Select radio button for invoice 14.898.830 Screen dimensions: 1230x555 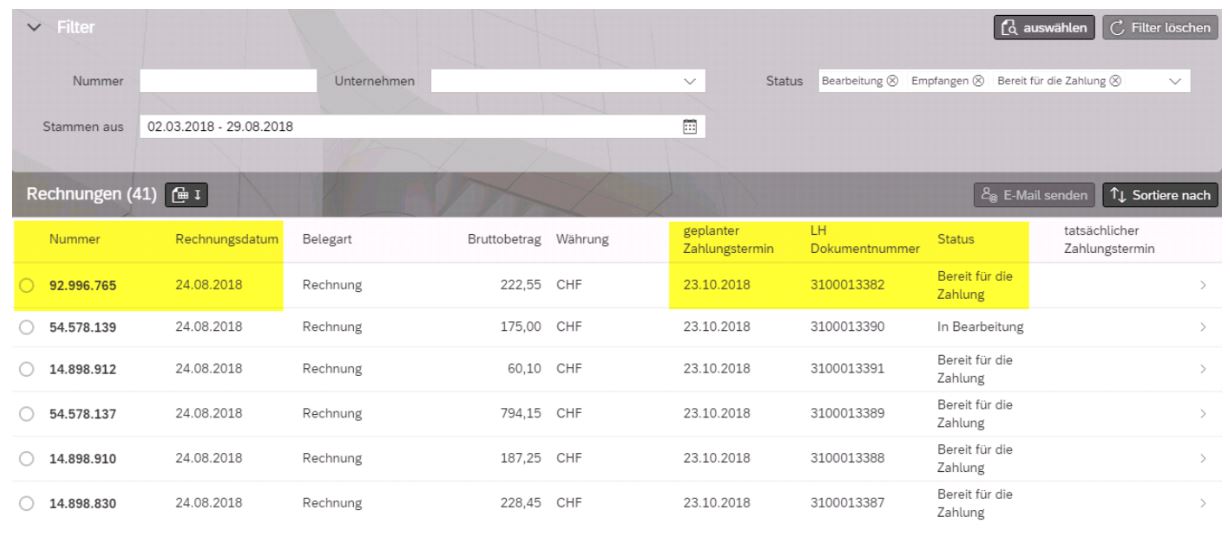[x=27, y=503]
